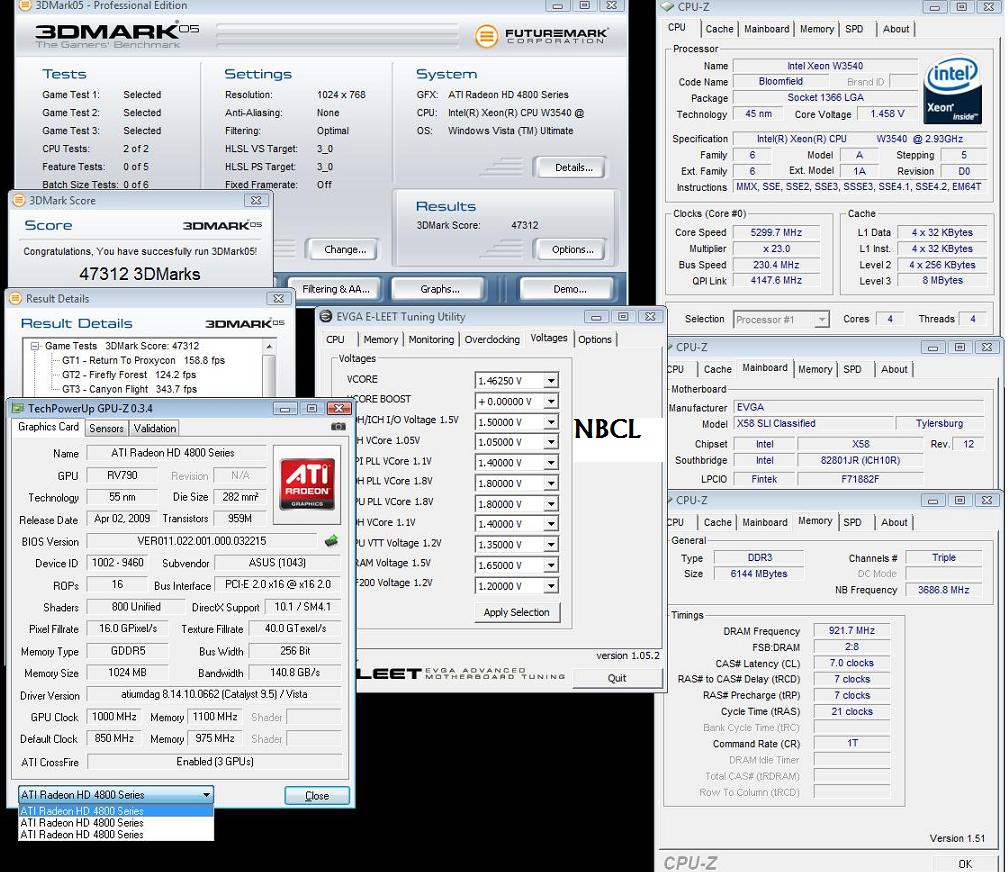Click the 3DMark Score window title icon
This screenshot has width=1008, height=874.
[x=19, y=201]
